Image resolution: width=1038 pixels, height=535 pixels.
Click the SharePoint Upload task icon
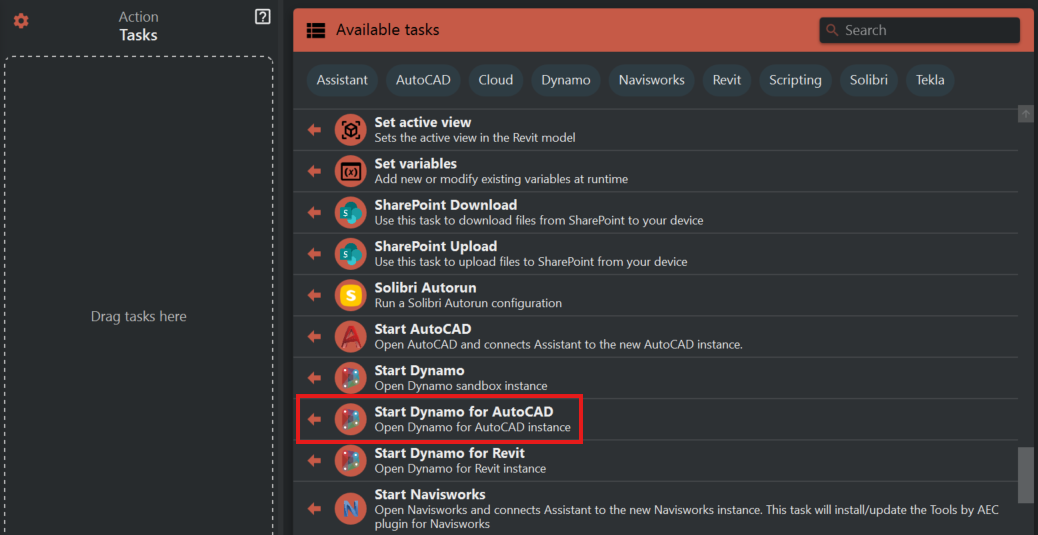(351, 254)
